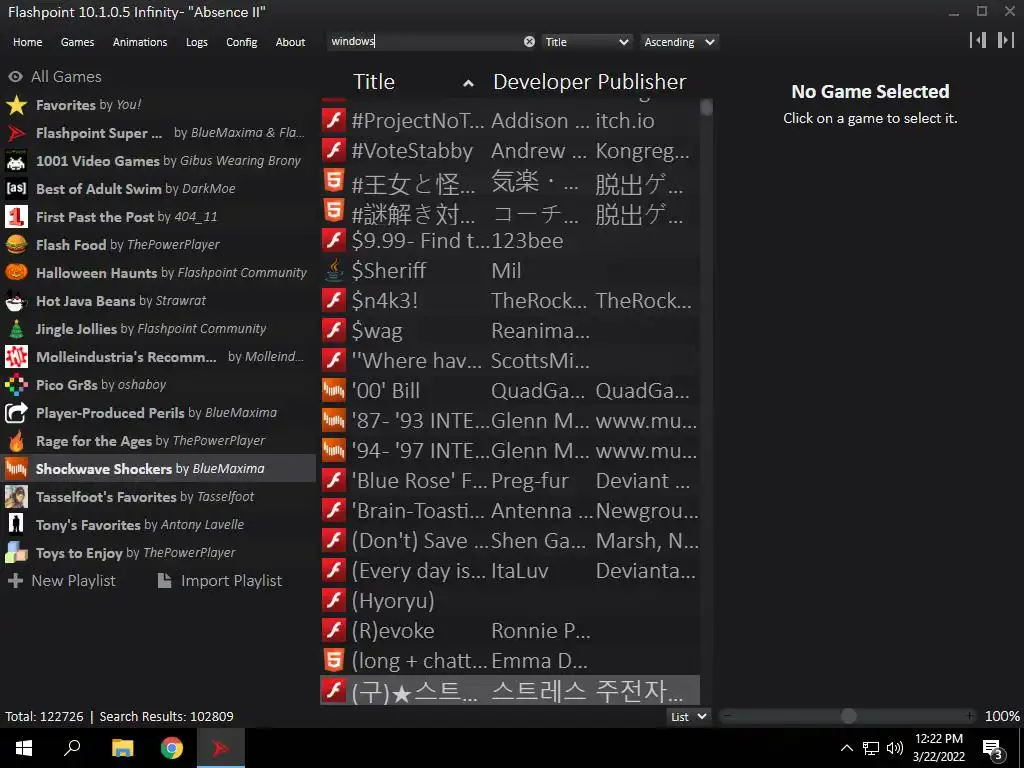The height and width of the screenshot is (768, 1024).
Task: Select the '87- '93 INTE... game row
Action: tap(510, 420)
